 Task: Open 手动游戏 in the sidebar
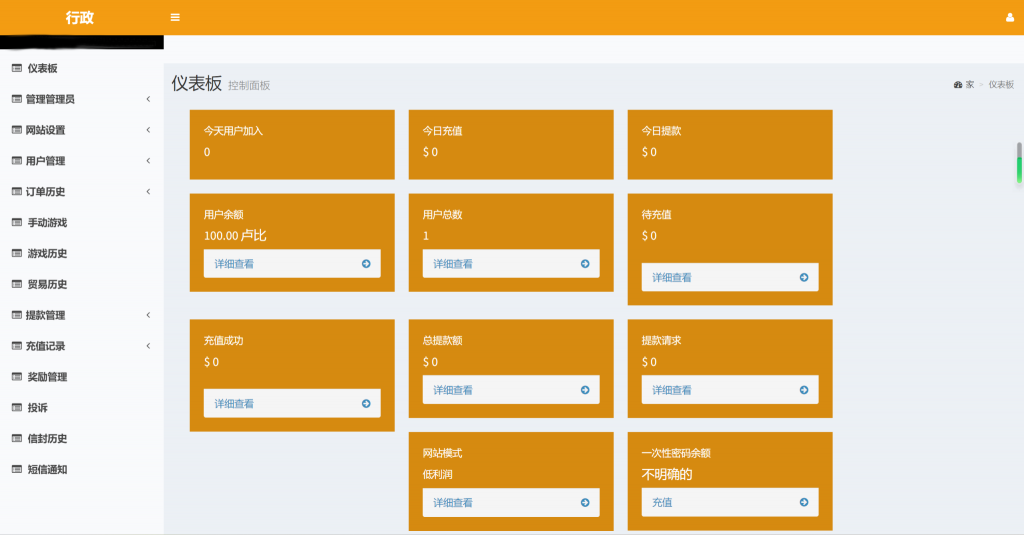coord(47,223)
